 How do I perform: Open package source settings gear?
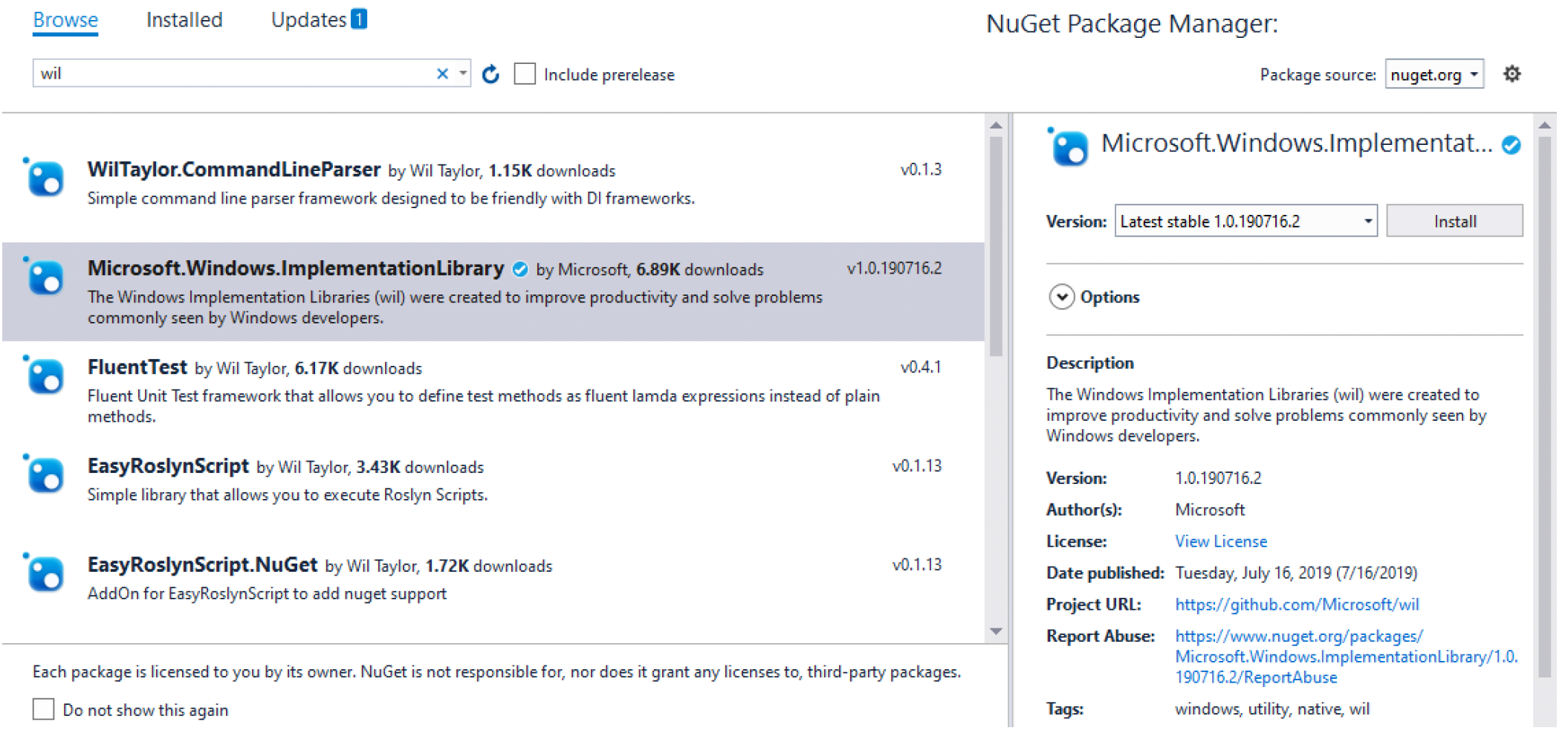[1512, 74]
